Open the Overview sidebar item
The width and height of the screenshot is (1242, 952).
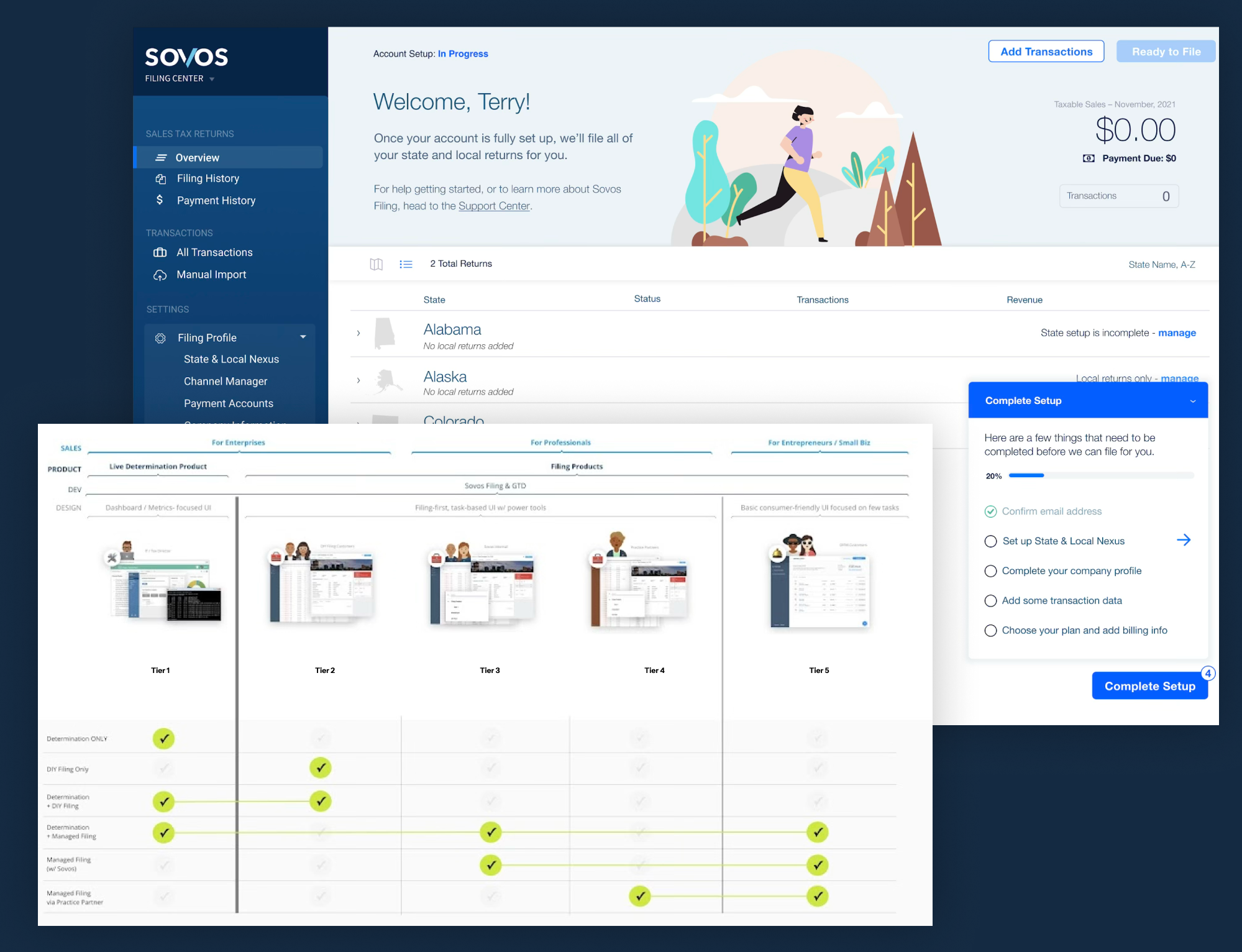click(229, 157)
